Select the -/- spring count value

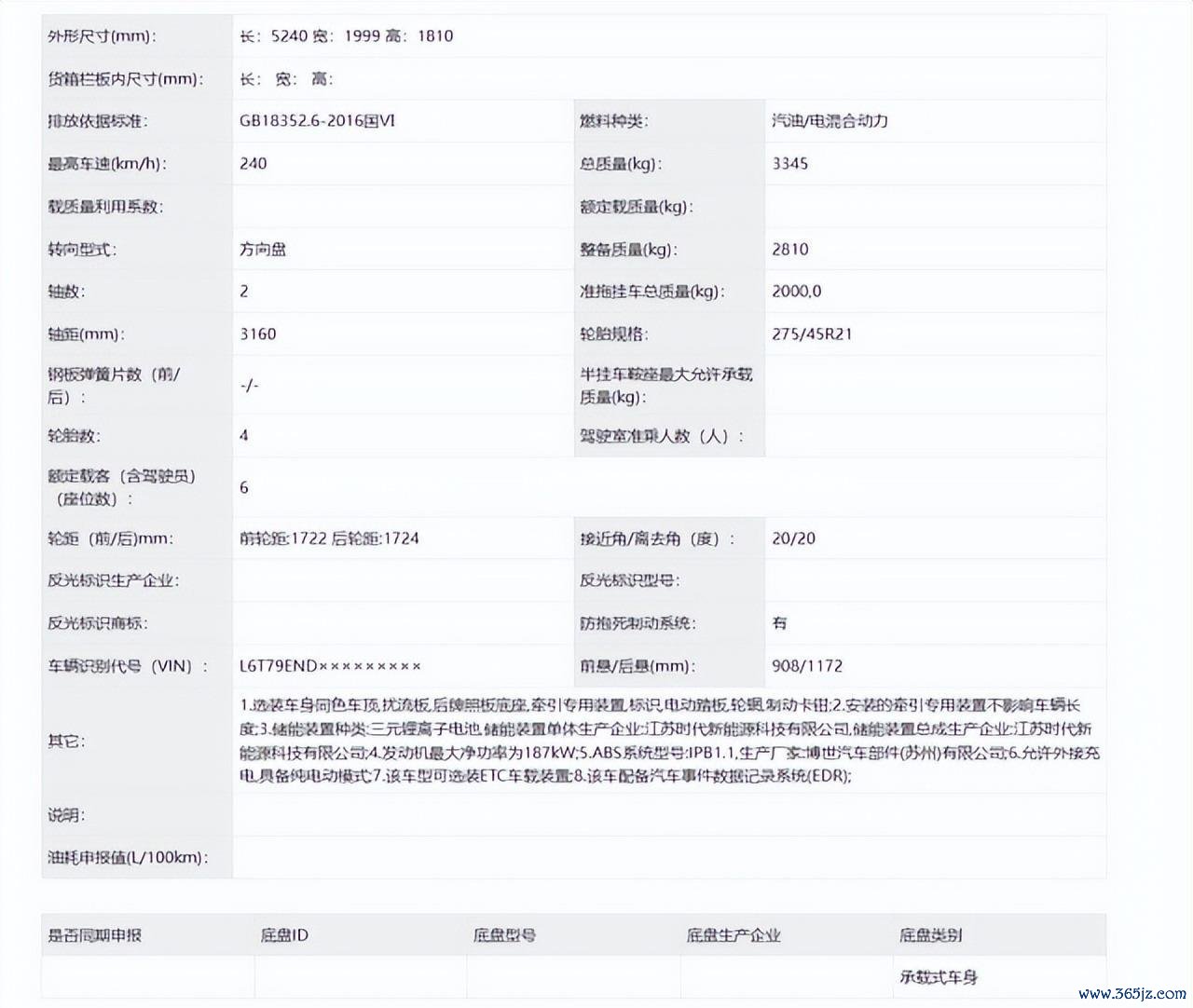pos(249,386)
